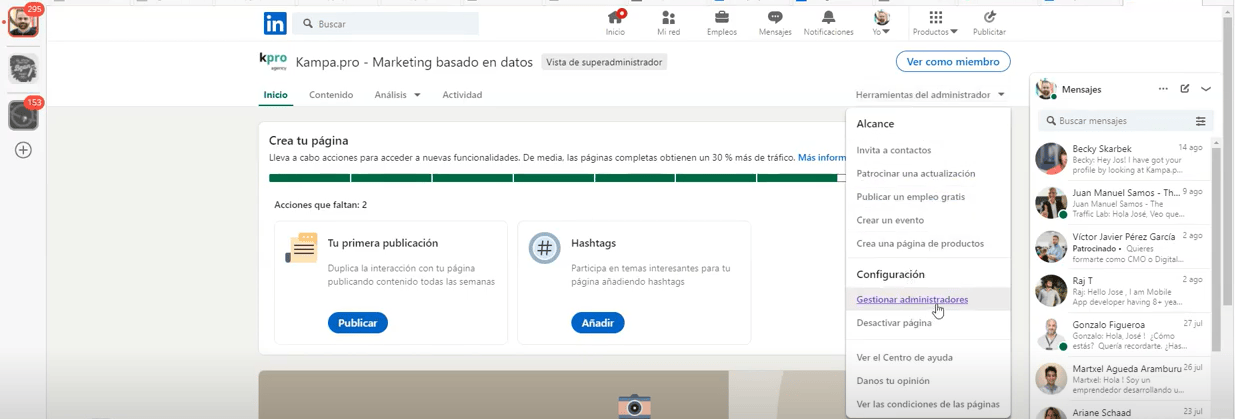The height and width of the screenshot is (419, 1235).
Task: Select Desactivar página
Action: pyautogui.click(x=894, y=323)
